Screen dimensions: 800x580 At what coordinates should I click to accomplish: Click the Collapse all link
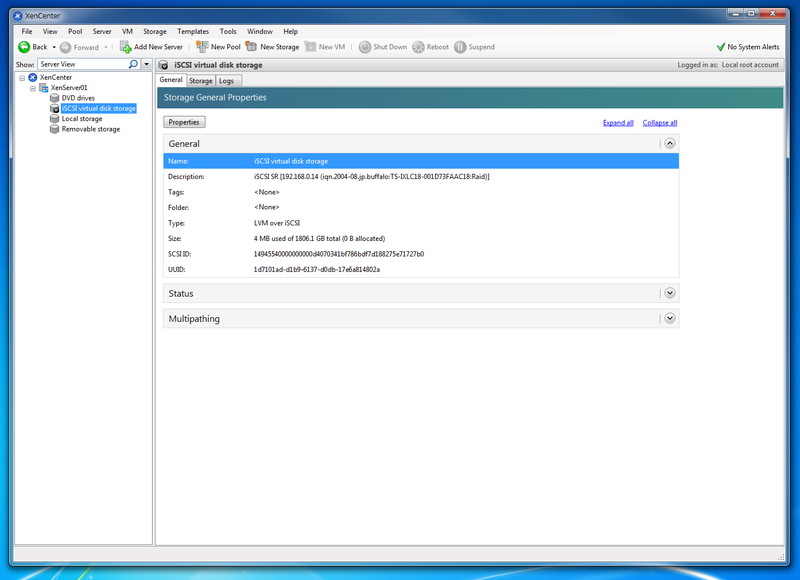coord(660,122)
